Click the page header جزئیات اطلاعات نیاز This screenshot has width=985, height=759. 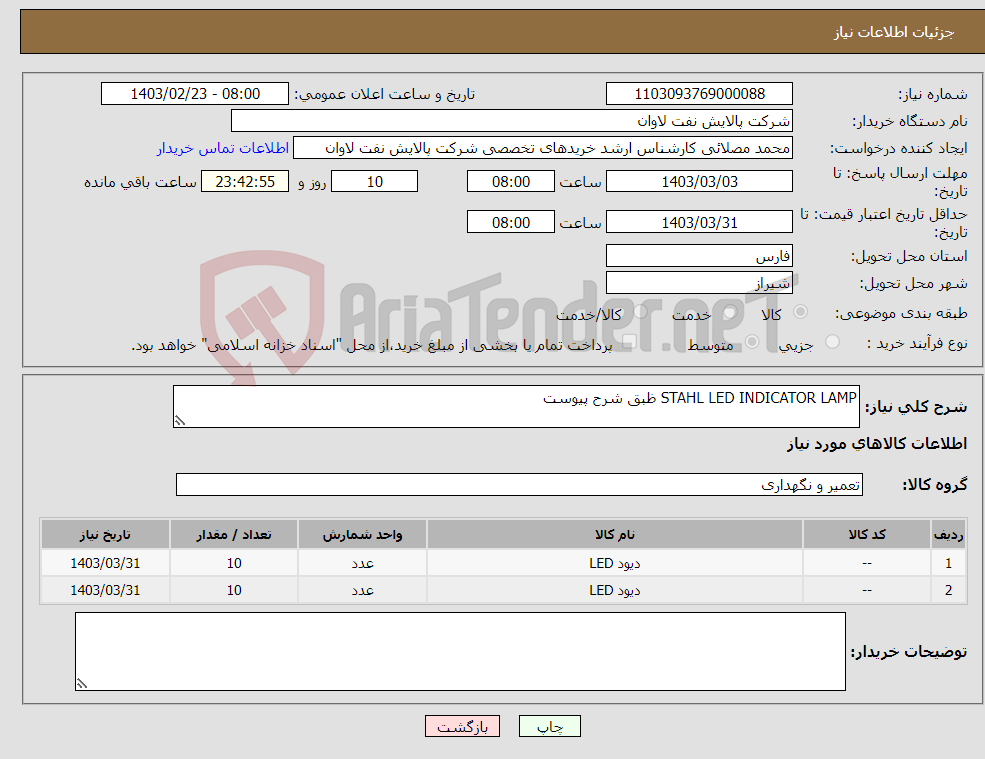pos(893,32)
